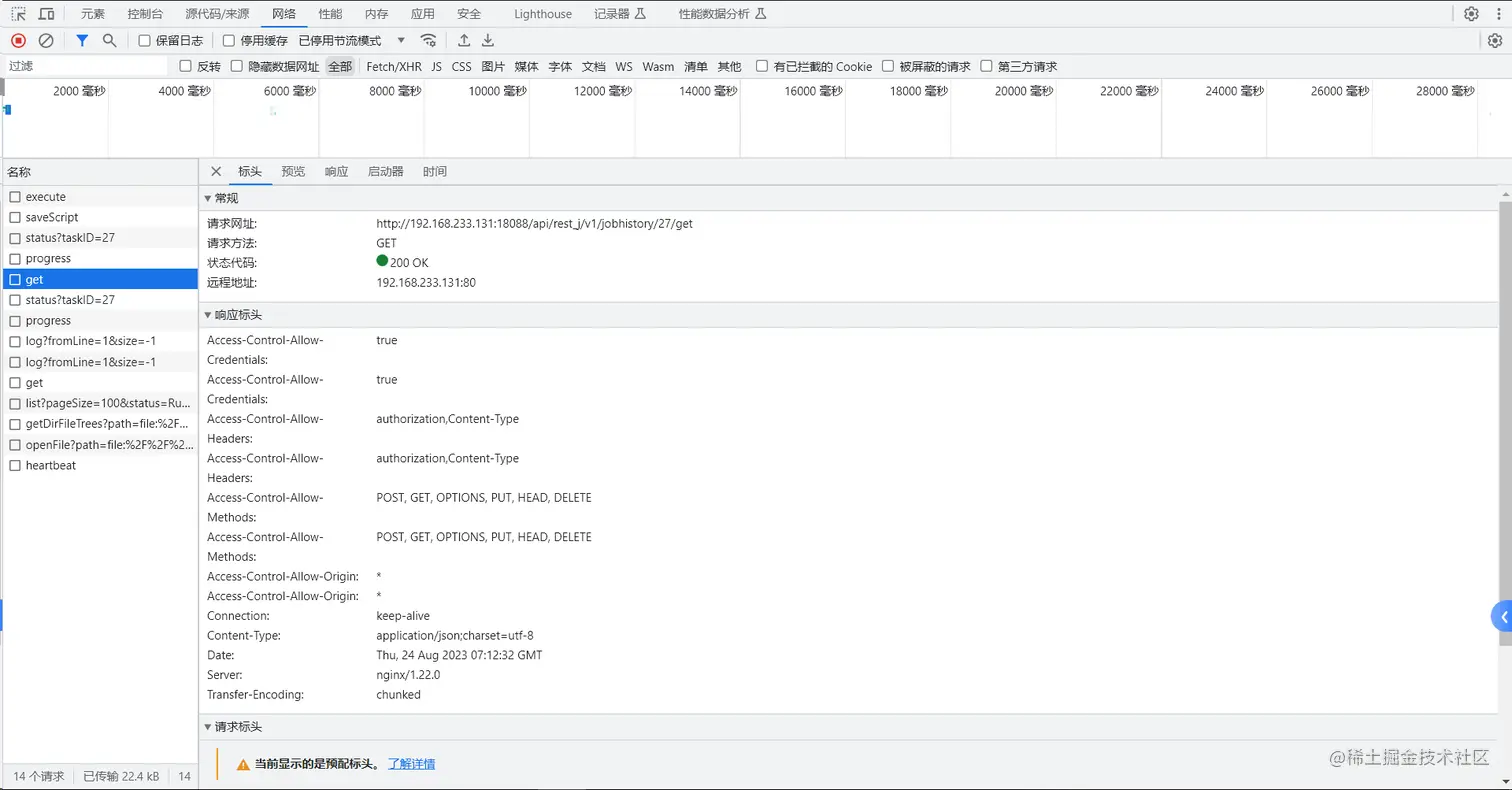The height and width of the screenshot is (790, 1512).
Task: Enable 保留日志 checkbox
Action: pyautogui.click(x=144, y=41)
